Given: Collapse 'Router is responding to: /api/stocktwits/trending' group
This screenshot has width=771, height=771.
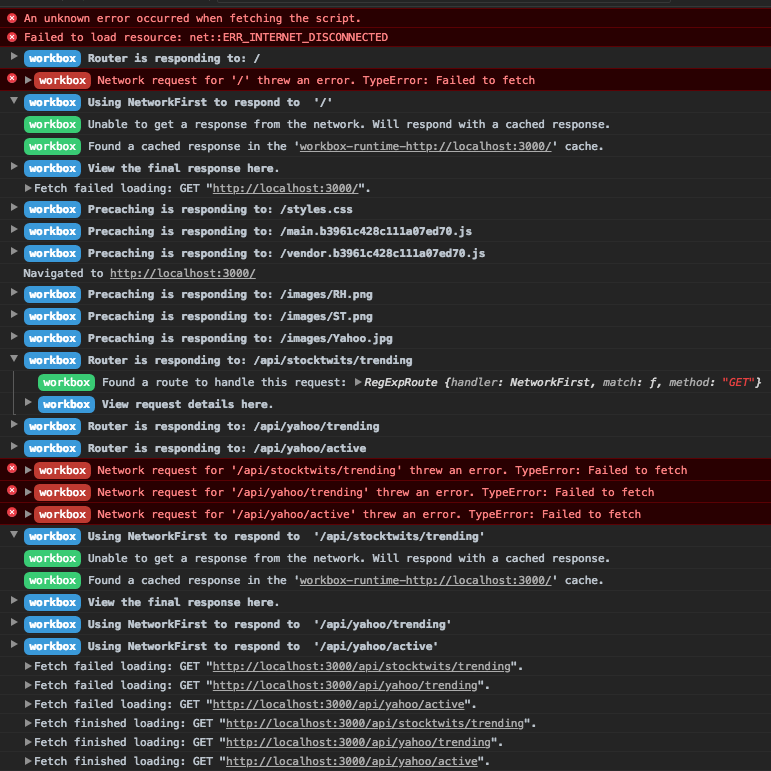Looking at the screenshot, I should coord(14,360).
